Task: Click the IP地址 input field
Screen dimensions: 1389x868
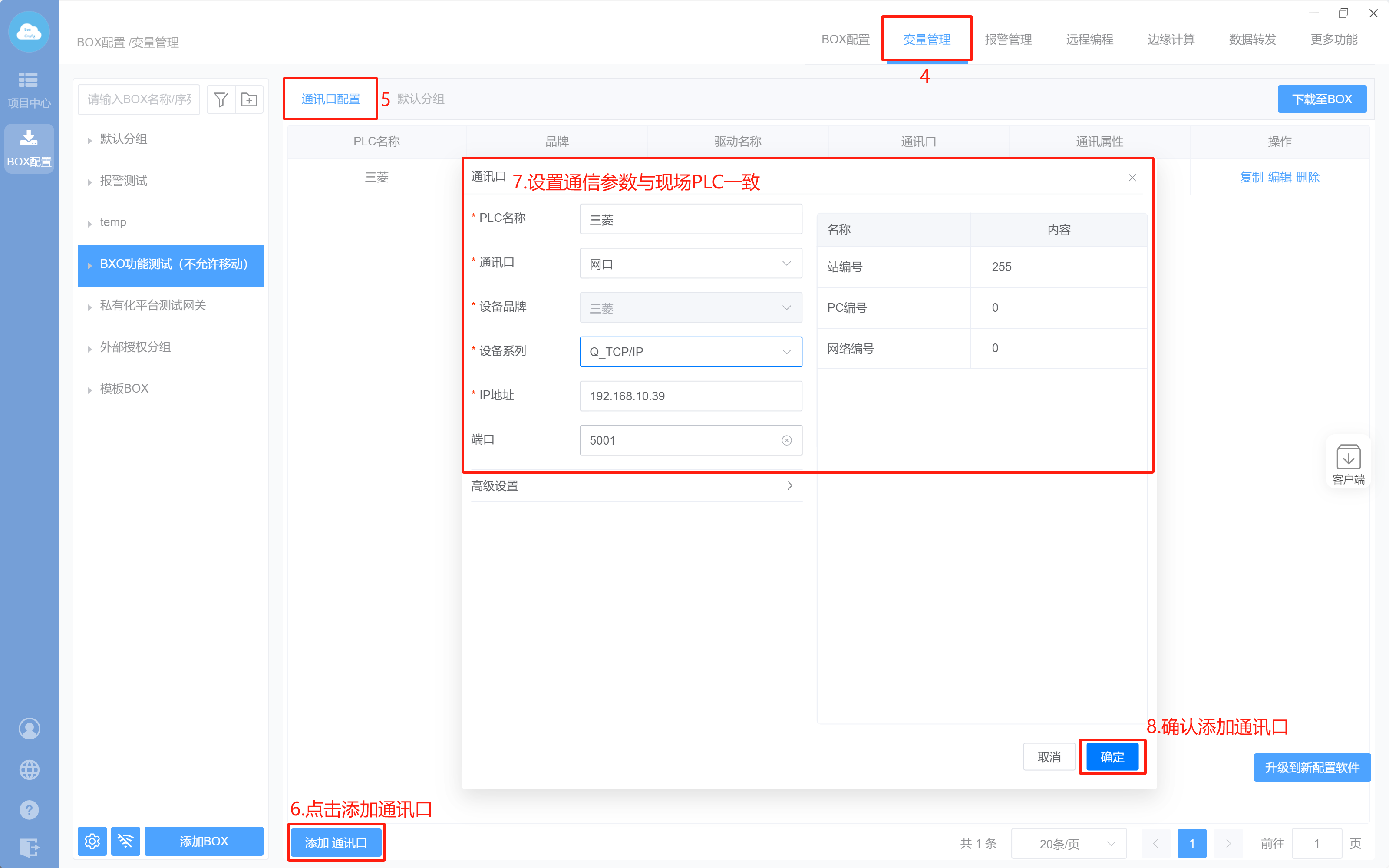Action: pyautogui.click(x=690, y=396)
